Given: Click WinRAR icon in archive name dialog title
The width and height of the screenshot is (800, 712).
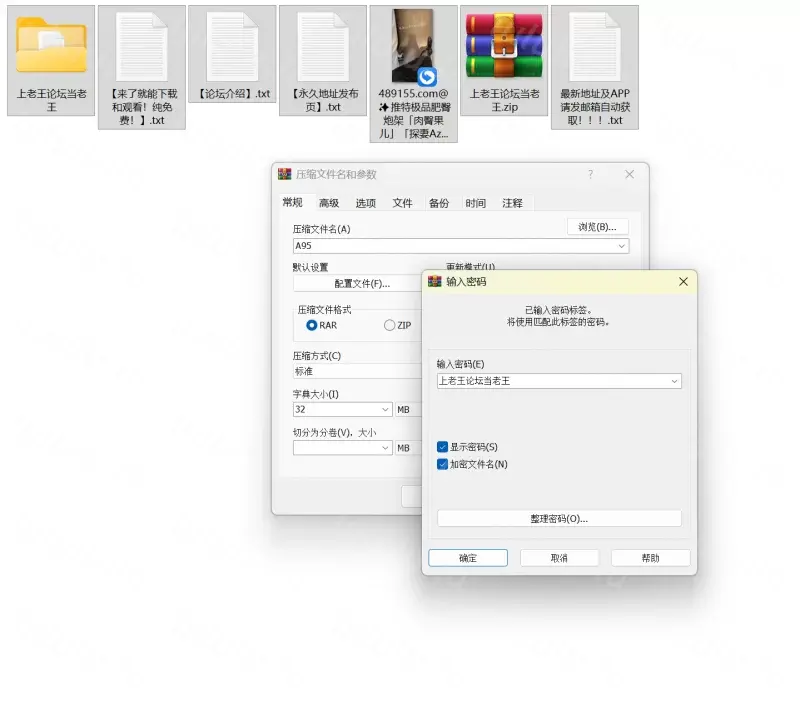Looking at the screenshot, I should [284, 174].
